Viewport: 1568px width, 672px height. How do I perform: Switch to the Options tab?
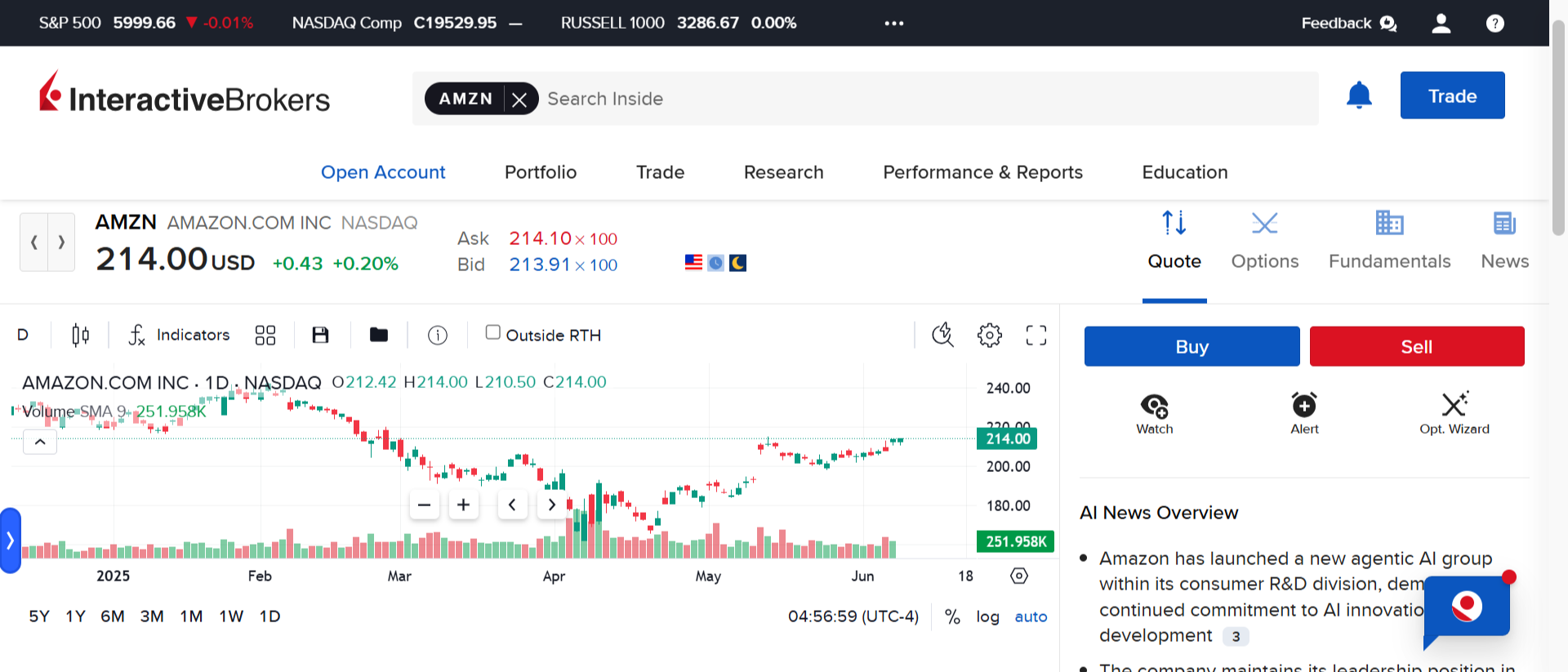[1265, 241]
